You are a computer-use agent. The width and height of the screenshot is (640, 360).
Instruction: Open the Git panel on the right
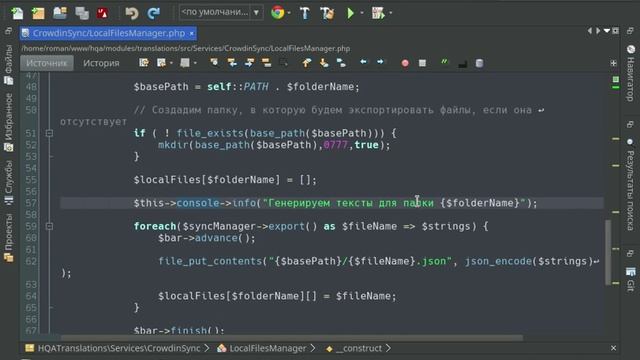[x=631, y=279]
